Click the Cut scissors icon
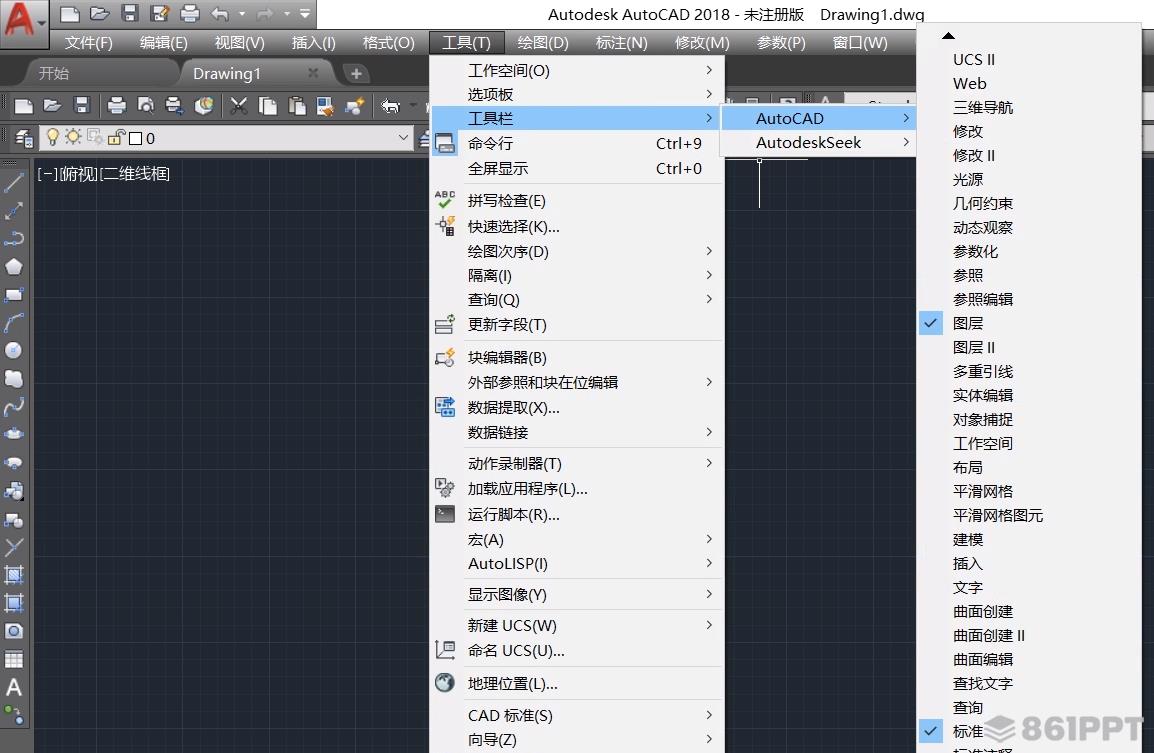This screenshot has width=1154, height=753. click(238, 105)
